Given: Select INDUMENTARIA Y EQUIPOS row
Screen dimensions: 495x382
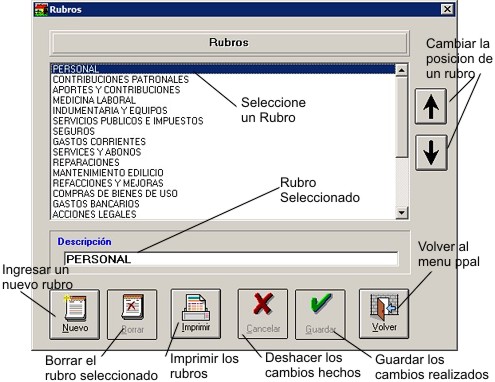Looking at the screenshot, I should pos(223,110).
